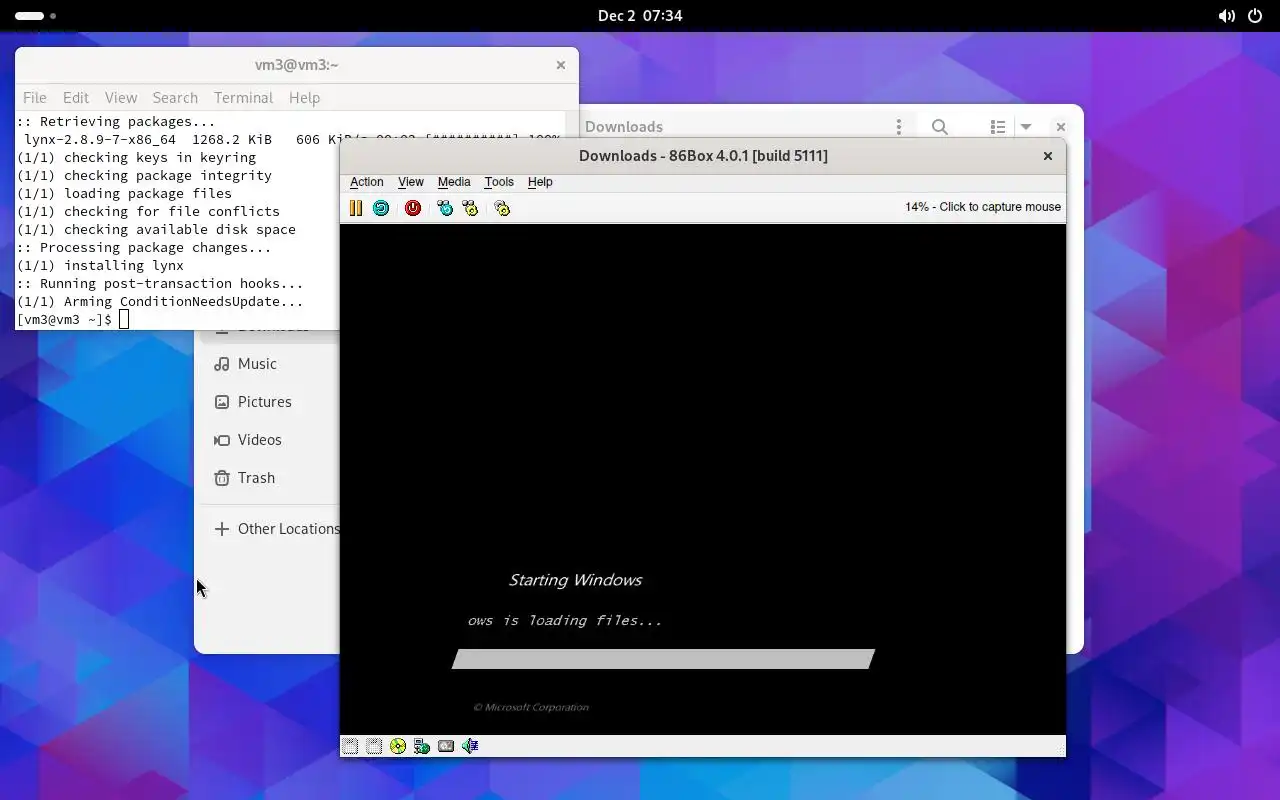Open the terminal Edit menu

[x=76, y=98]
